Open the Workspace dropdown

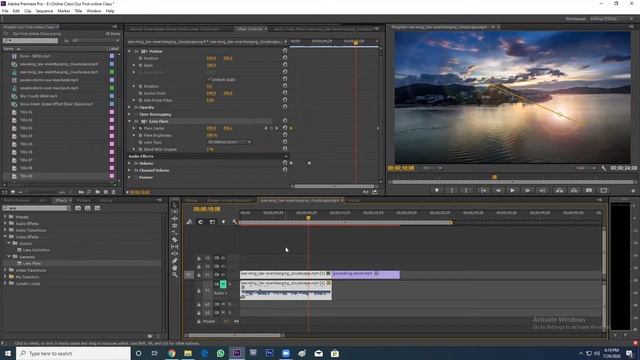[611, 19]
